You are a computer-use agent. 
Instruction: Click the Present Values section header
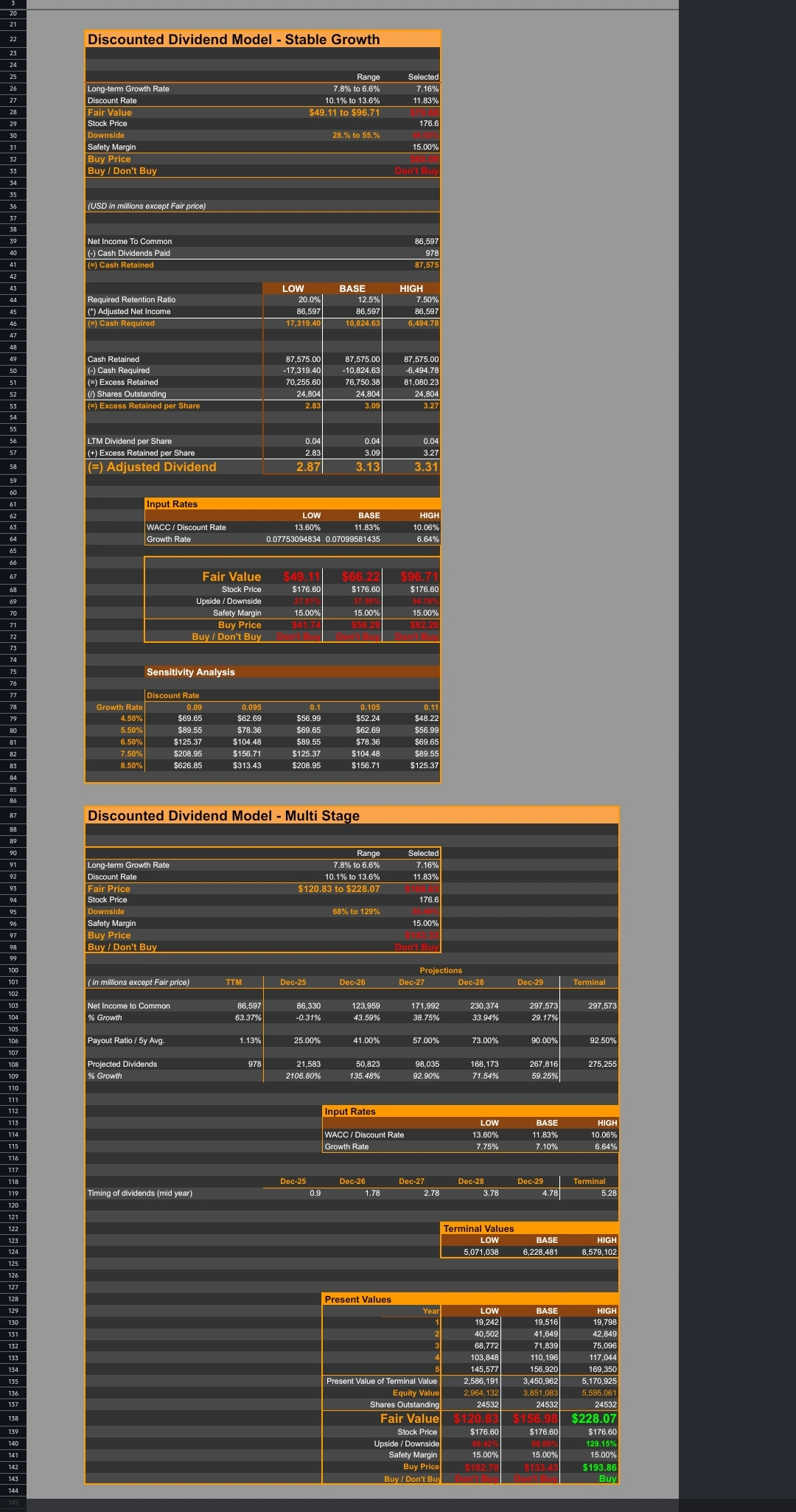[358, 1299]
